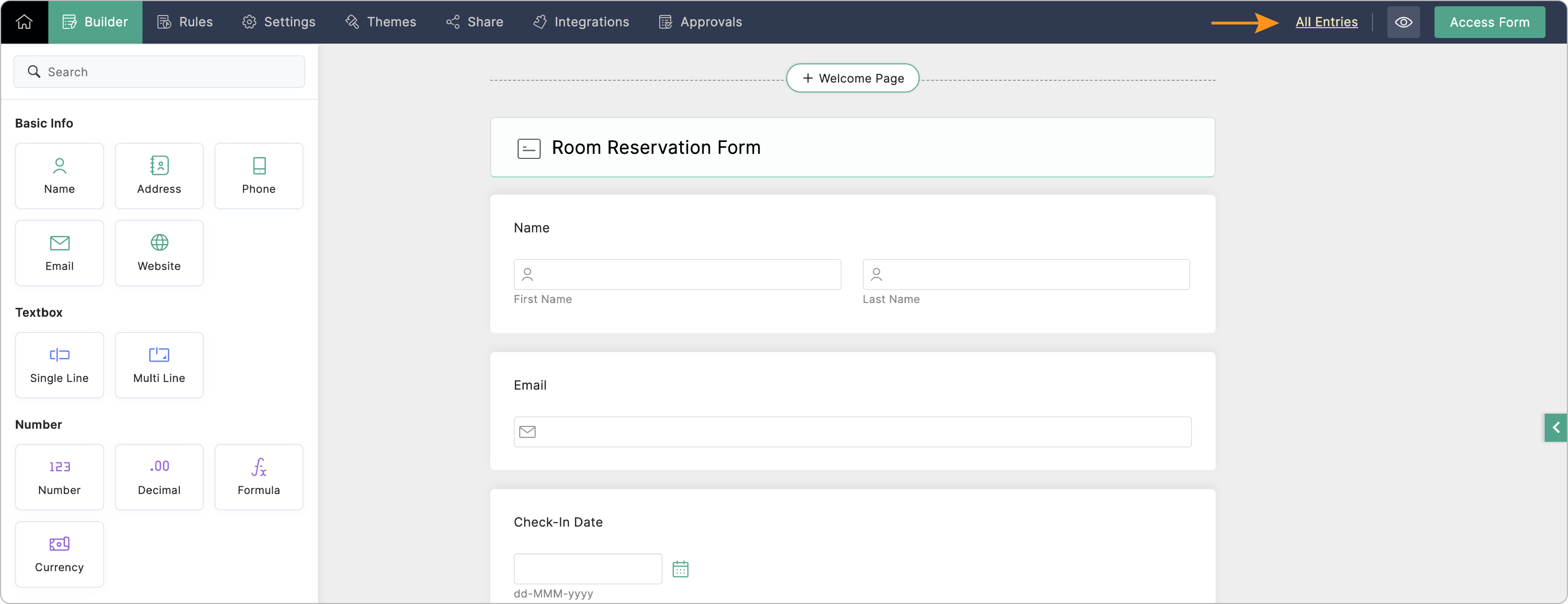This screenshot has width=1568, height=604.
Task: Add a Decimal number field
Action: (159, 477)
